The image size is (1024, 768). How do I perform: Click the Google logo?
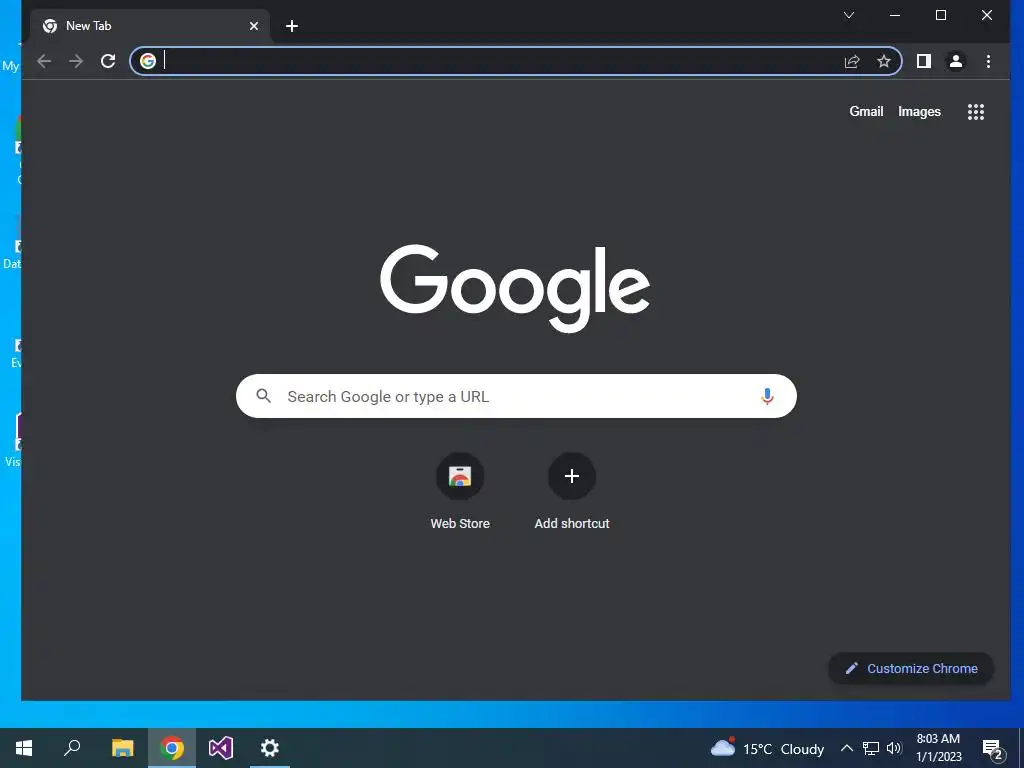[x=515, y=288]
